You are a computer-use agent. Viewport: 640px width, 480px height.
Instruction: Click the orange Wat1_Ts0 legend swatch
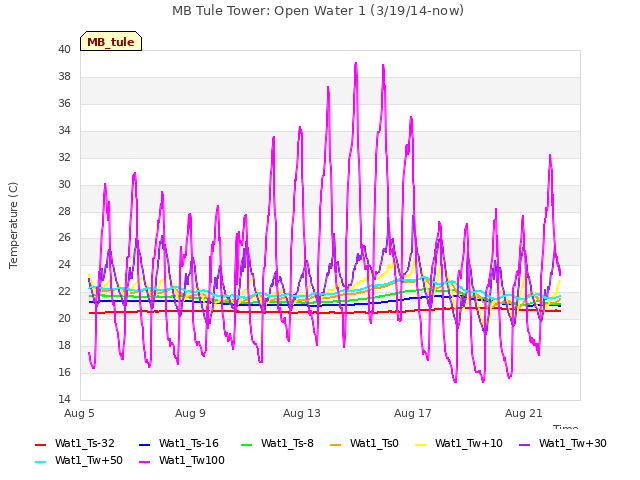click(x=336, y=444)
